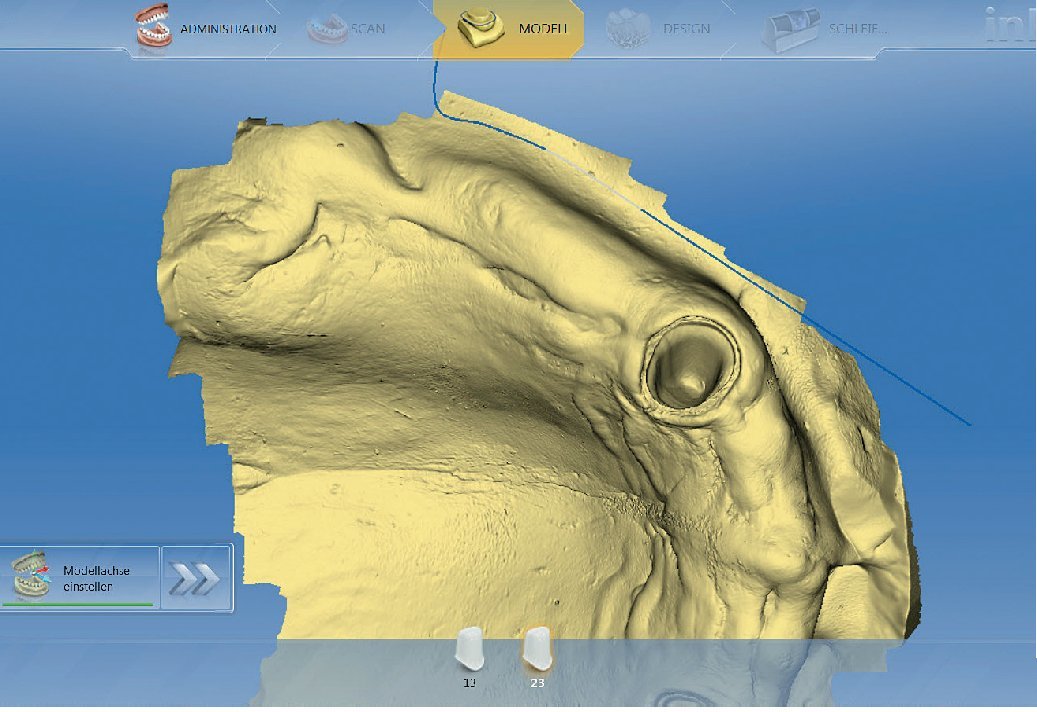Open the ADMINISTRATION phase tab
Viewport: 1037px width, 712px height.
point(228,29)
